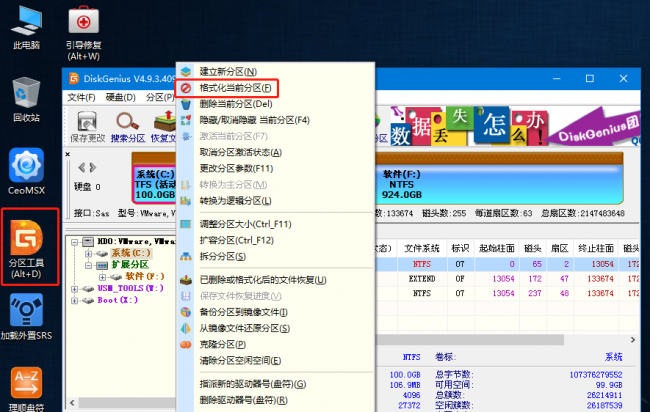Viewport: 650px width, 412px height.
Task: Click the 标识 column header
Action: tap(460, 248)
